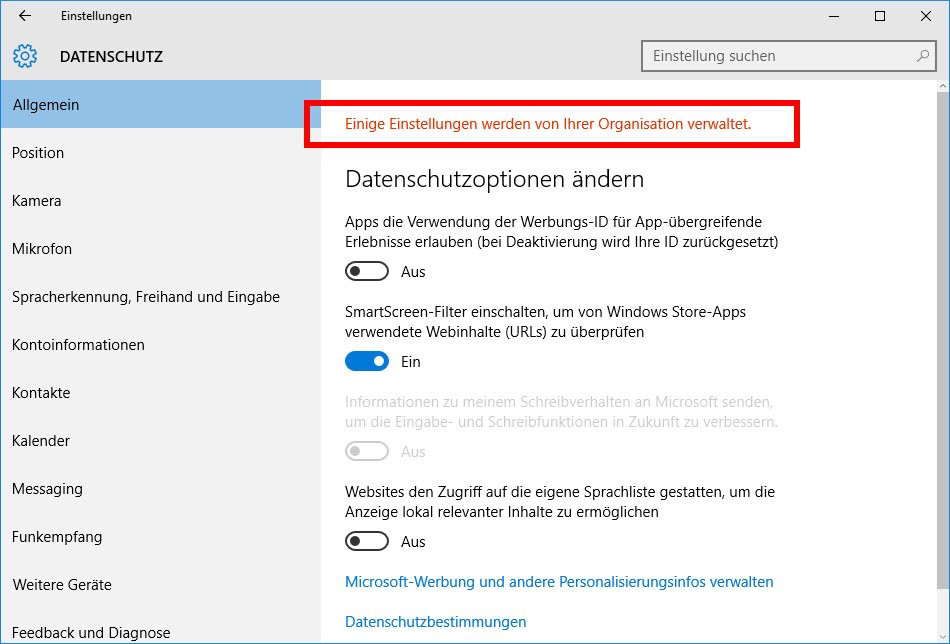Open the Kontakte section
This screenshot has height=644, width=950.
click(x=41, y=393)
